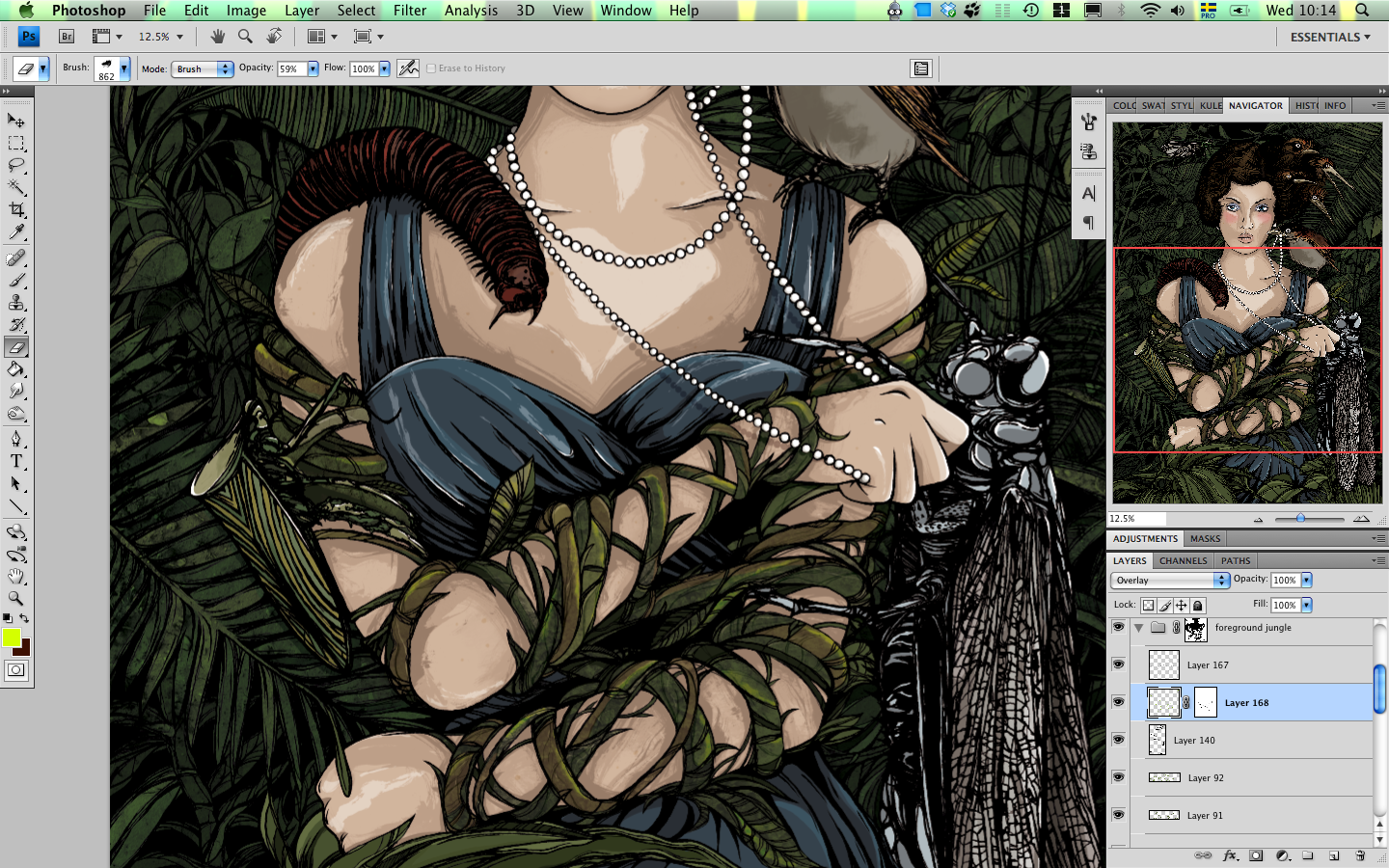
Task: Hide Layer 92 visibility eye
Action: point(1118,777)
